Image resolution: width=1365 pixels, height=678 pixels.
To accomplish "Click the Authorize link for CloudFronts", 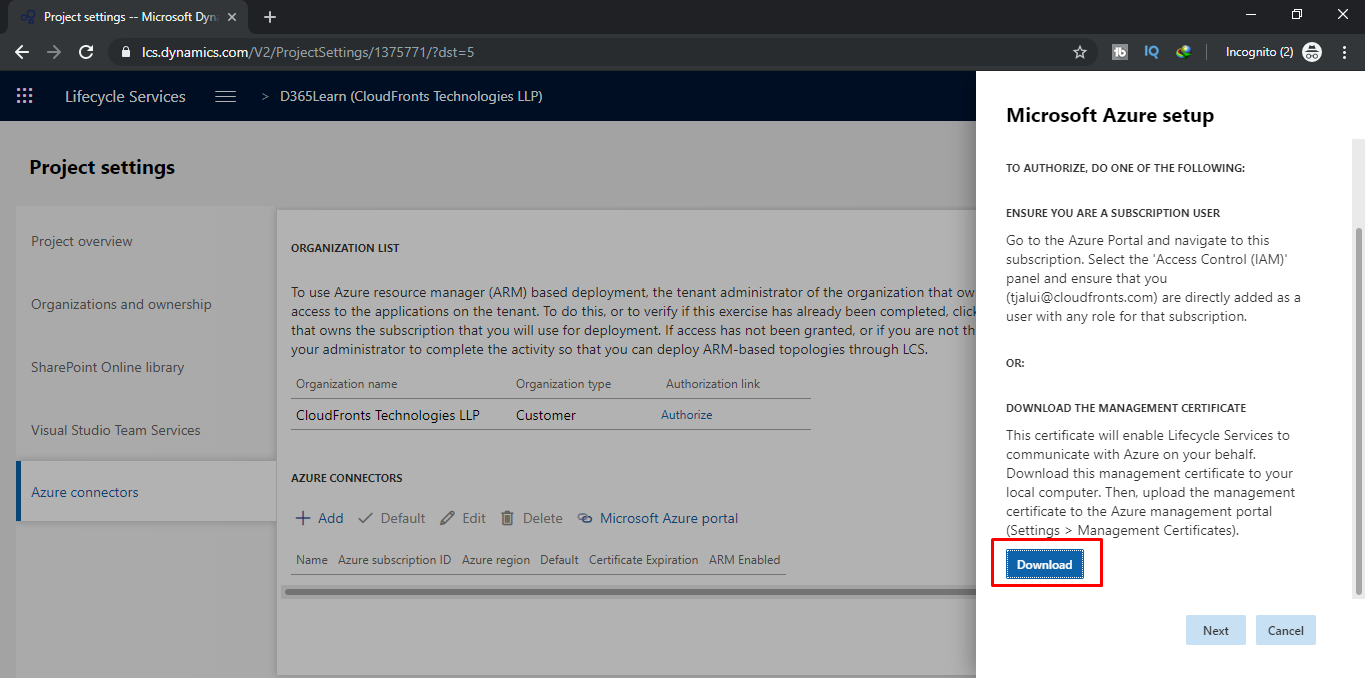I will [x=686, y=415].
